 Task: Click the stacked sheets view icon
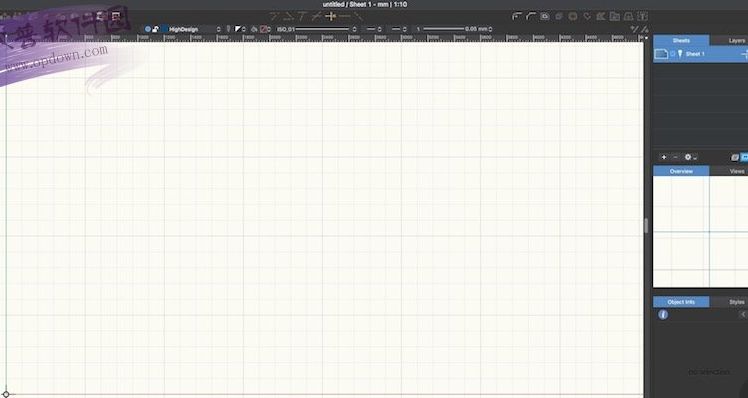(735, 157)
